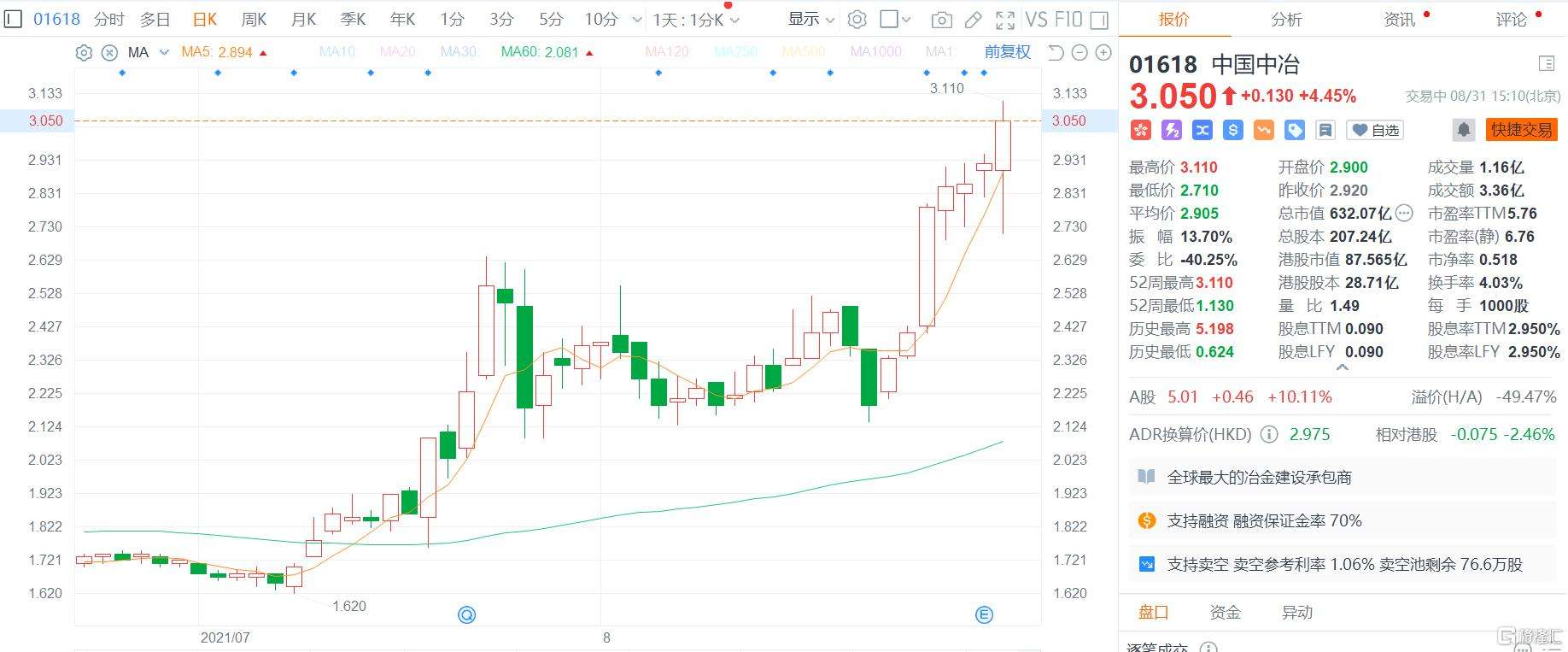
Task: Click the 支持融资 margin ratio info row
Action: [x=1343, y=520]
